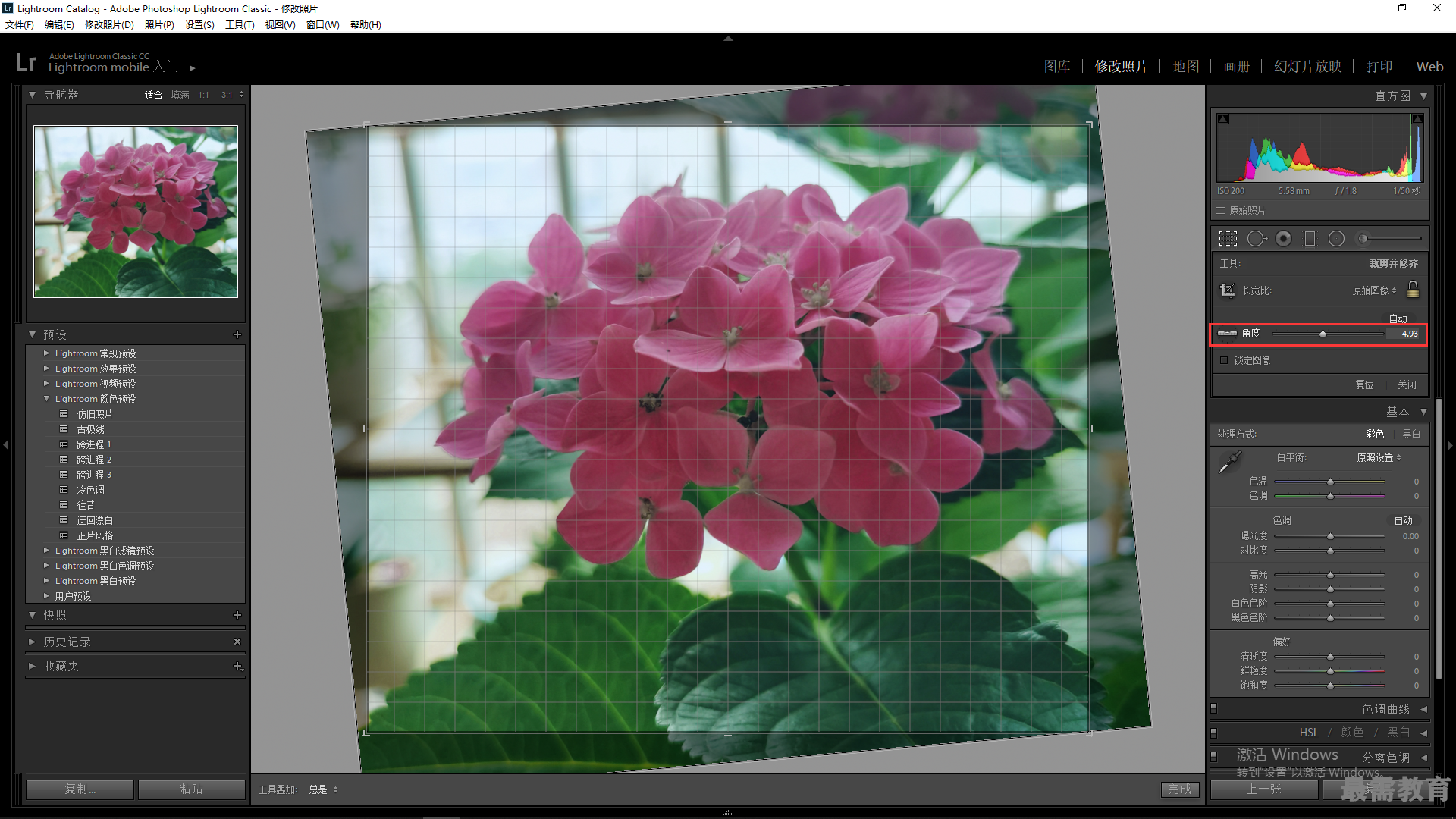Screen dimensions: 1456x819
Task: Collapse Lightroom 颜色预设 folder
Action: (x=46, y=399)
